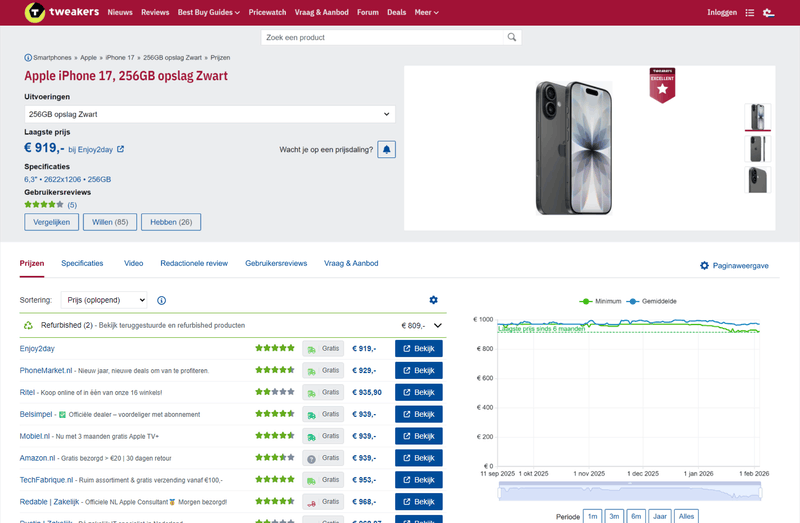Viewport: 800px width, 523px height.
Task: Open the price list settings gear
Action: [x=433, y=300]
